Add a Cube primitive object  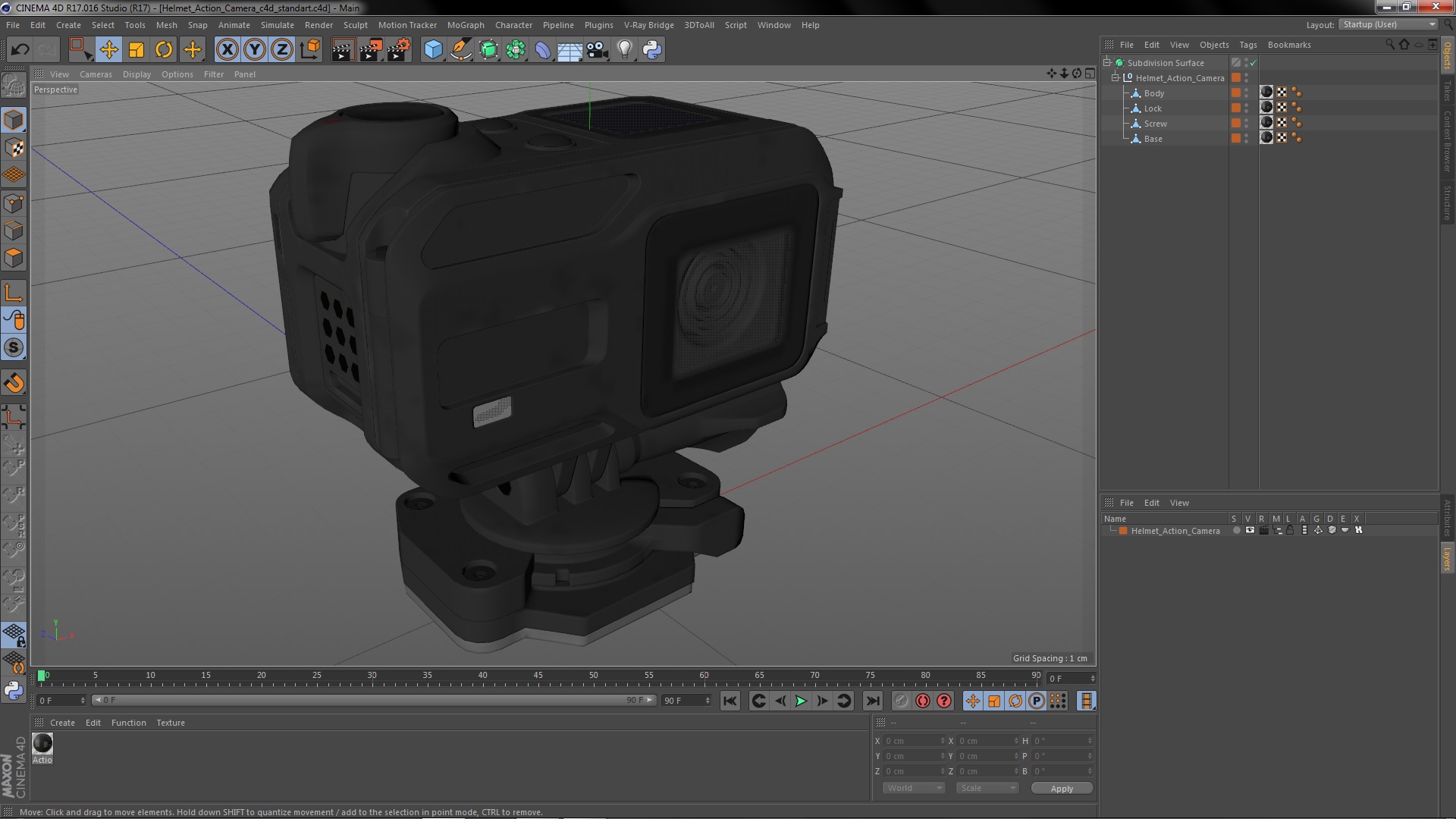point(433,50)
